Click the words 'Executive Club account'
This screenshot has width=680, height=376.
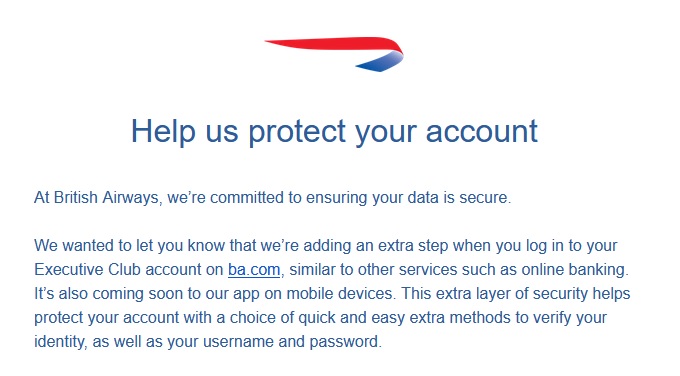coord(118,269)
